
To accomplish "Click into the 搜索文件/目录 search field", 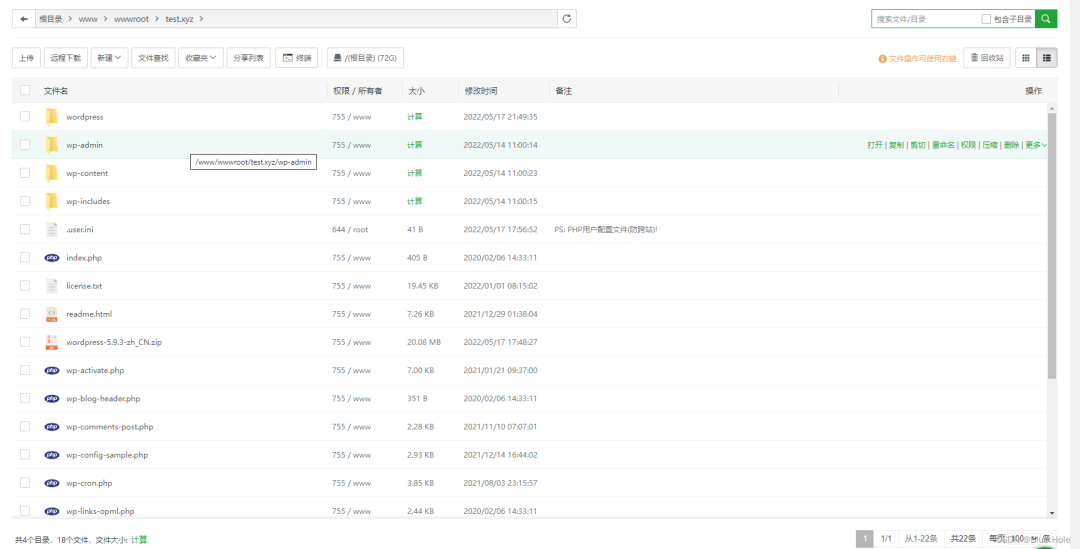I will [x=925, y=19].
